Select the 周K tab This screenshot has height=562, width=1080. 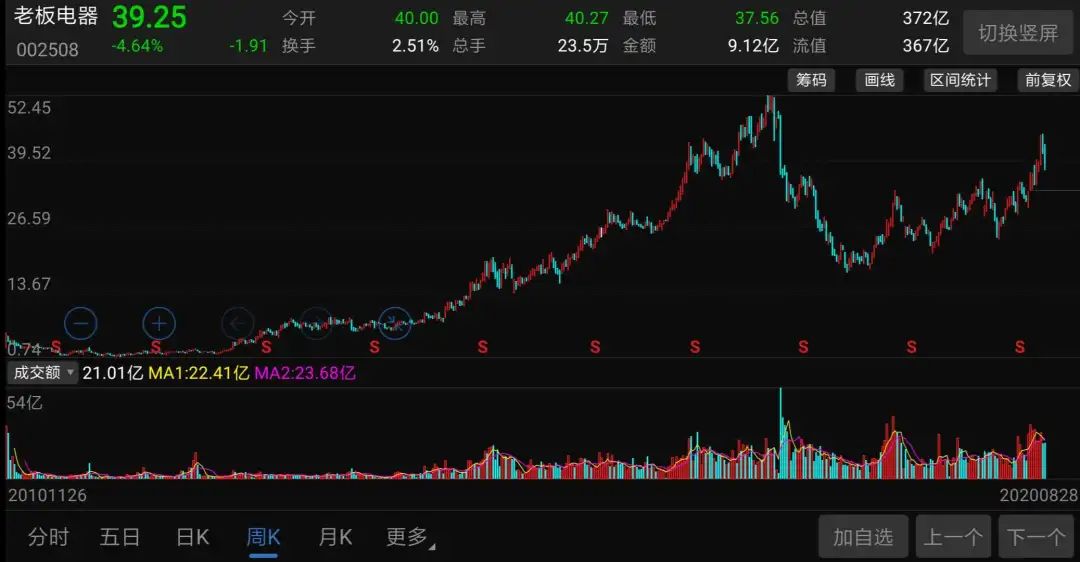pyautogui.click(x=263, y=537)
